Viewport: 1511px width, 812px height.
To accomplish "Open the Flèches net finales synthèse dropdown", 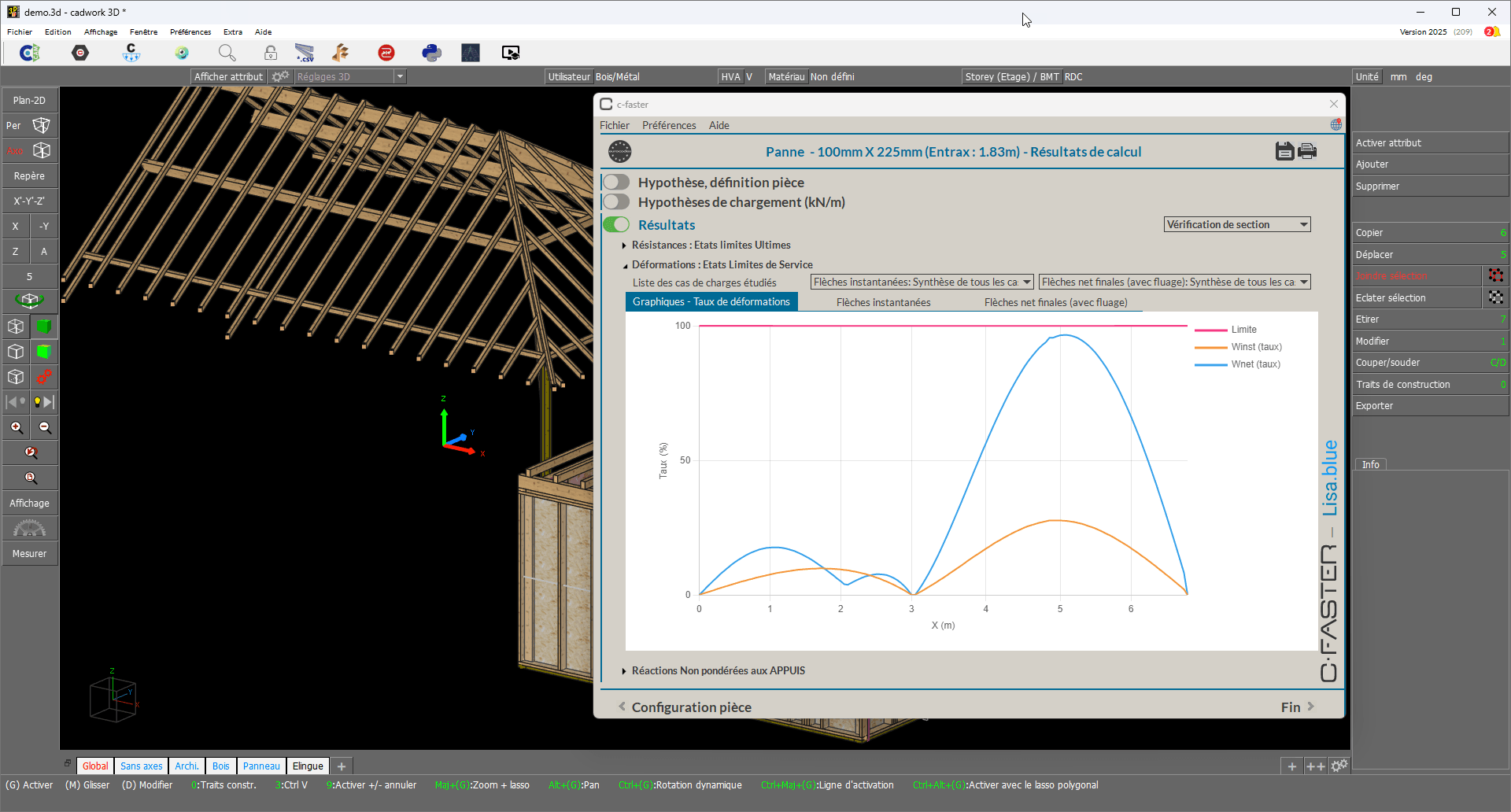I will 1175,282.
